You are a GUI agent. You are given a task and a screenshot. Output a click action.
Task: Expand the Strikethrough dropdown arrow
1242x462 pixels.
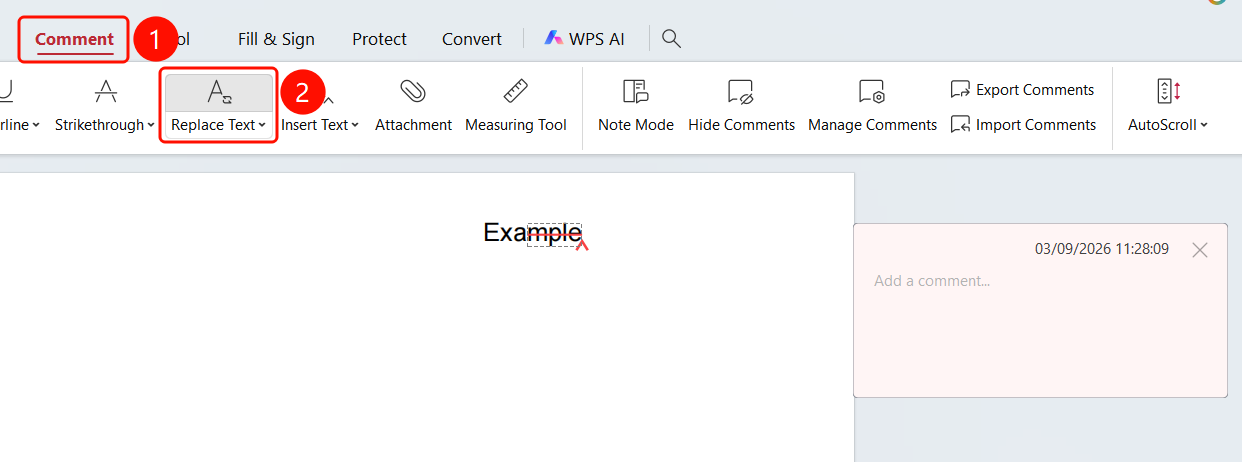tap(151, 126)
